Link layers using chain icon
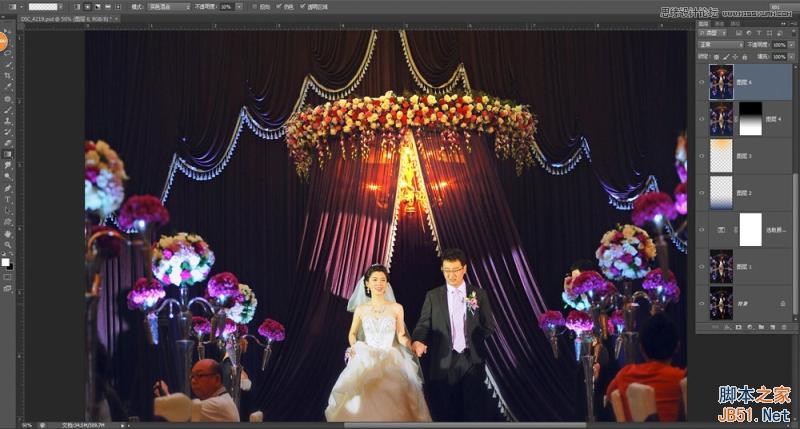800x429 pixels. [715, 327]
